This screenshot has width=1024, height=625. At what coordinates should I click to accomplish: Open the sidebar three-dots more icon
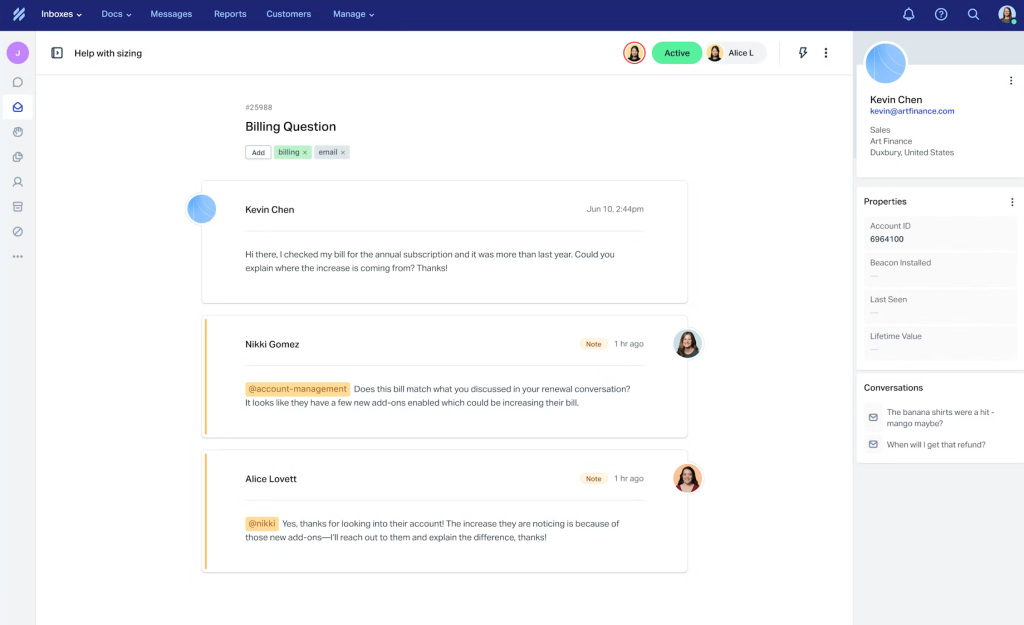click(18, 257)
